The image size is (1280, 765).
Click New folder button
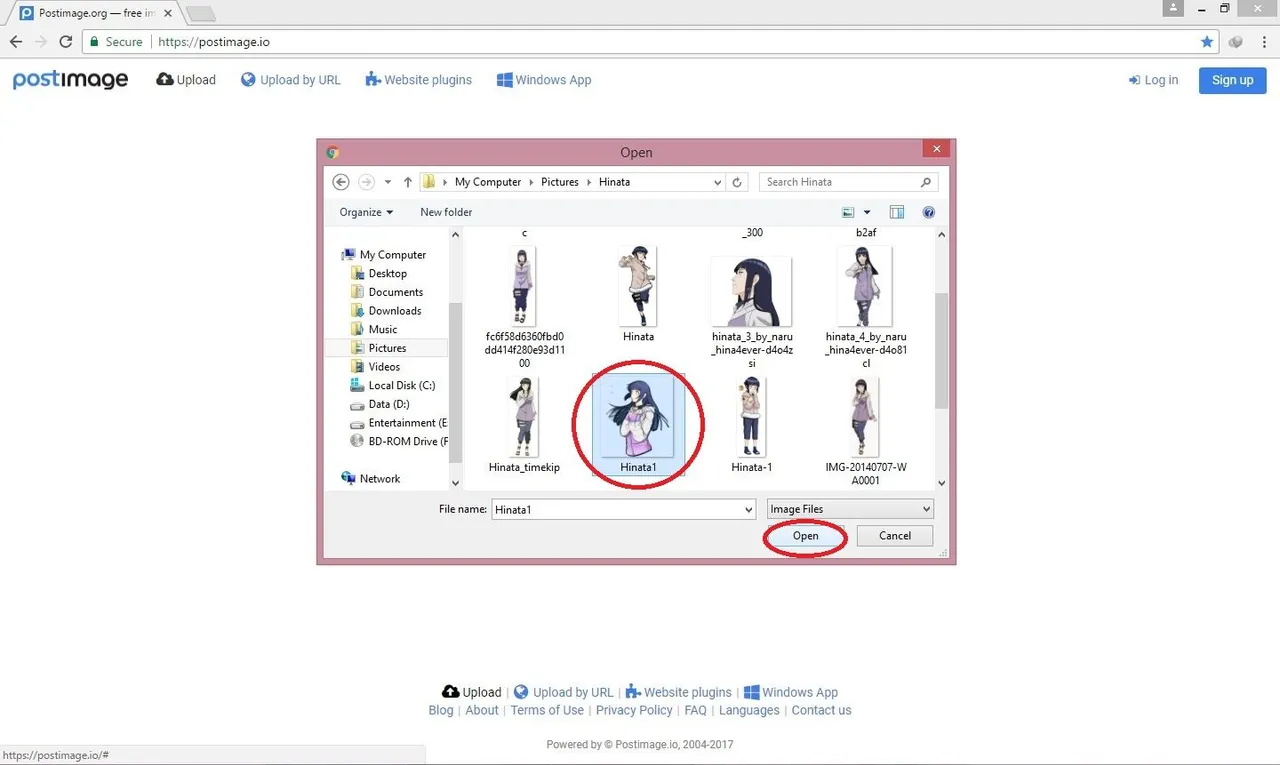pos(446,212)
